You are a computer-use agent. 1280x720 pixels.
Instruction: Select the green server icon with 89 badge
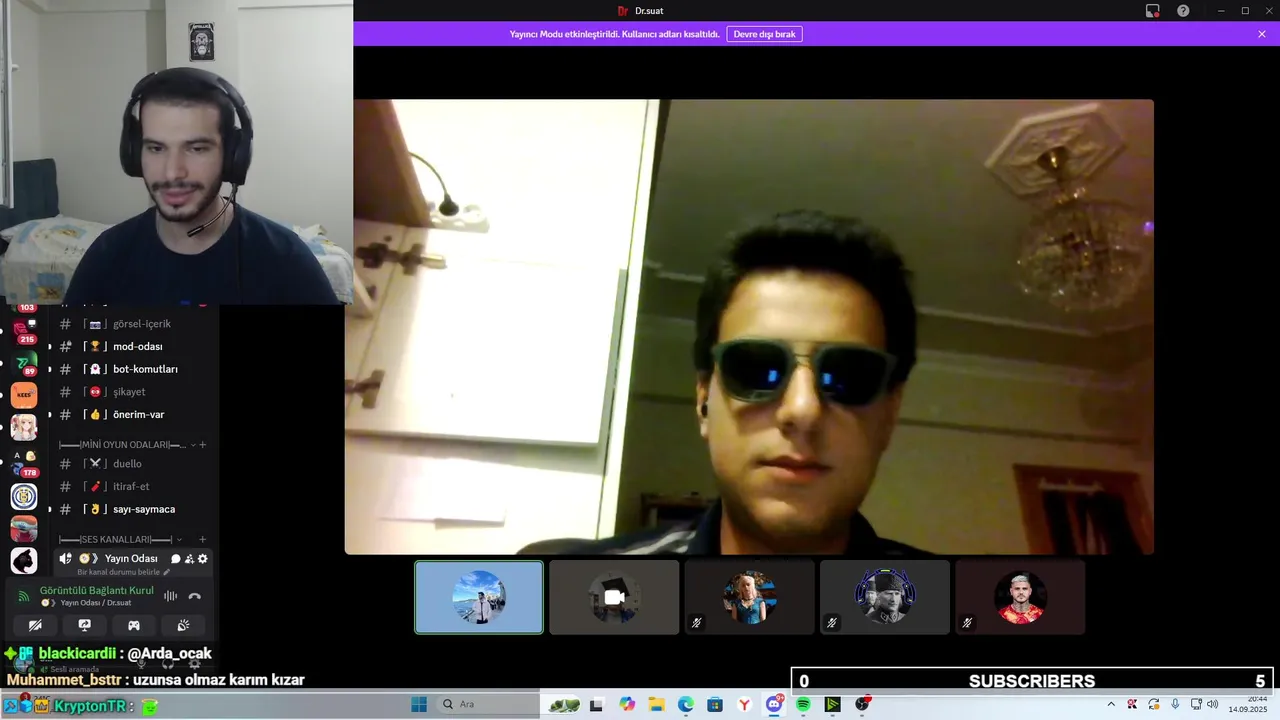(x=24, y=362)
